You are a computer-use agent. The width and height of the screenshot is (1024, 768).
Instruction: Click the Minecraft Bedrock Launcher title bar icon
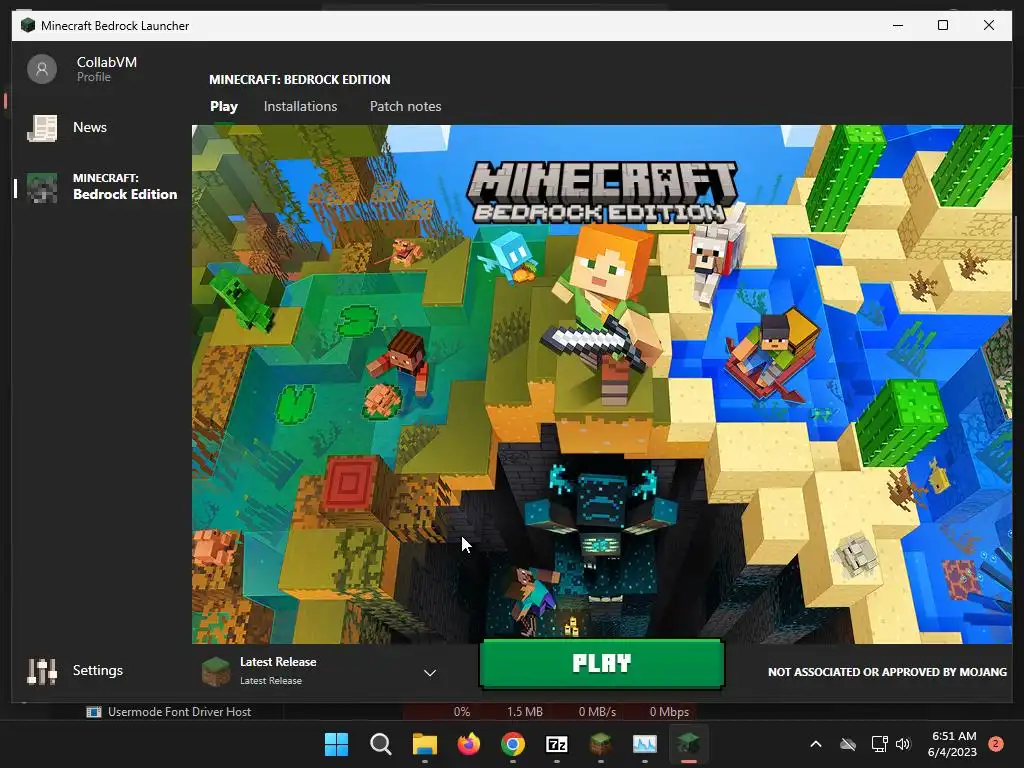point(27,25)
